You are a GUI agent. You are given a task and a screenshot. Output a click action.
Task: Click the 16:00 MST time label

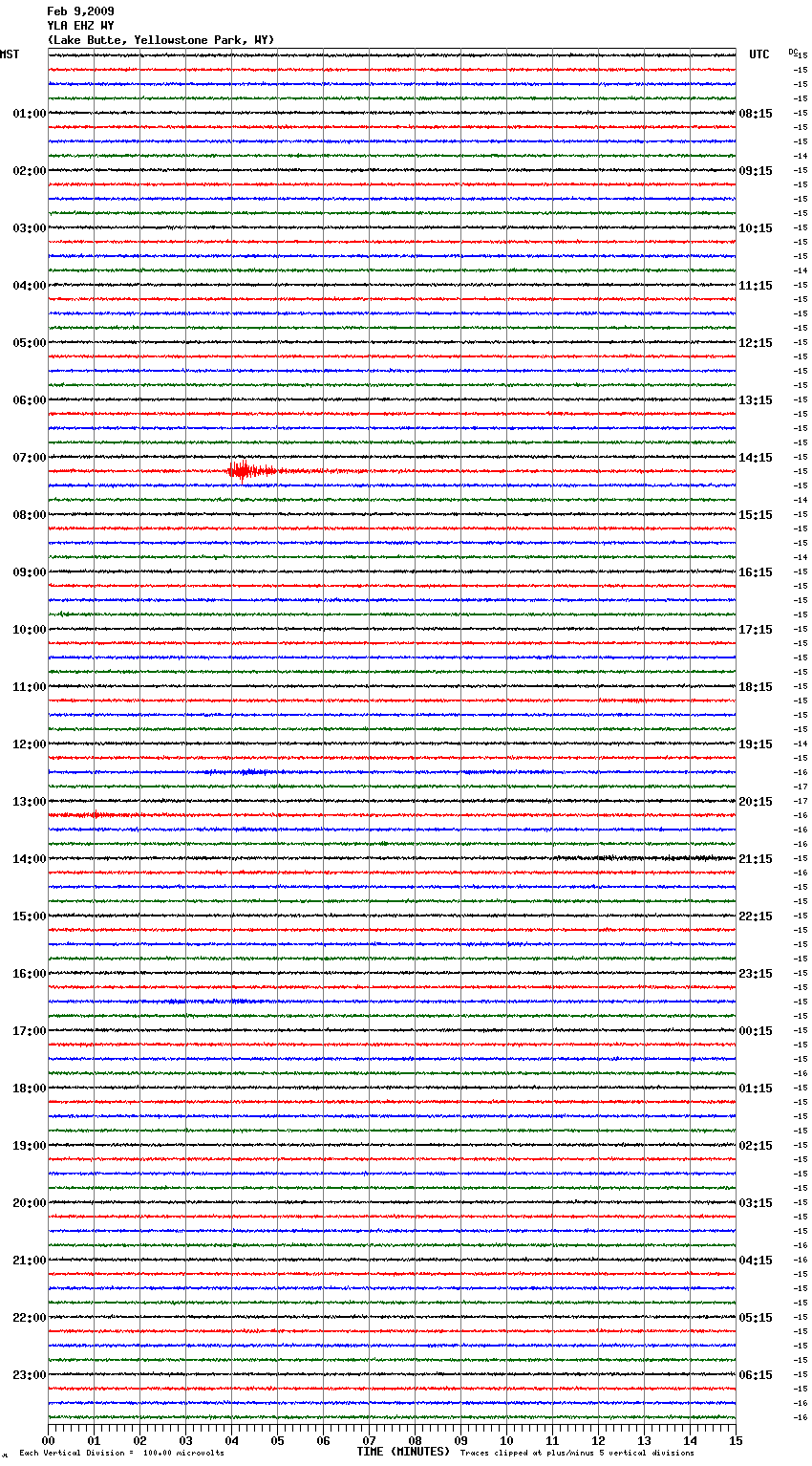(30, 974)
